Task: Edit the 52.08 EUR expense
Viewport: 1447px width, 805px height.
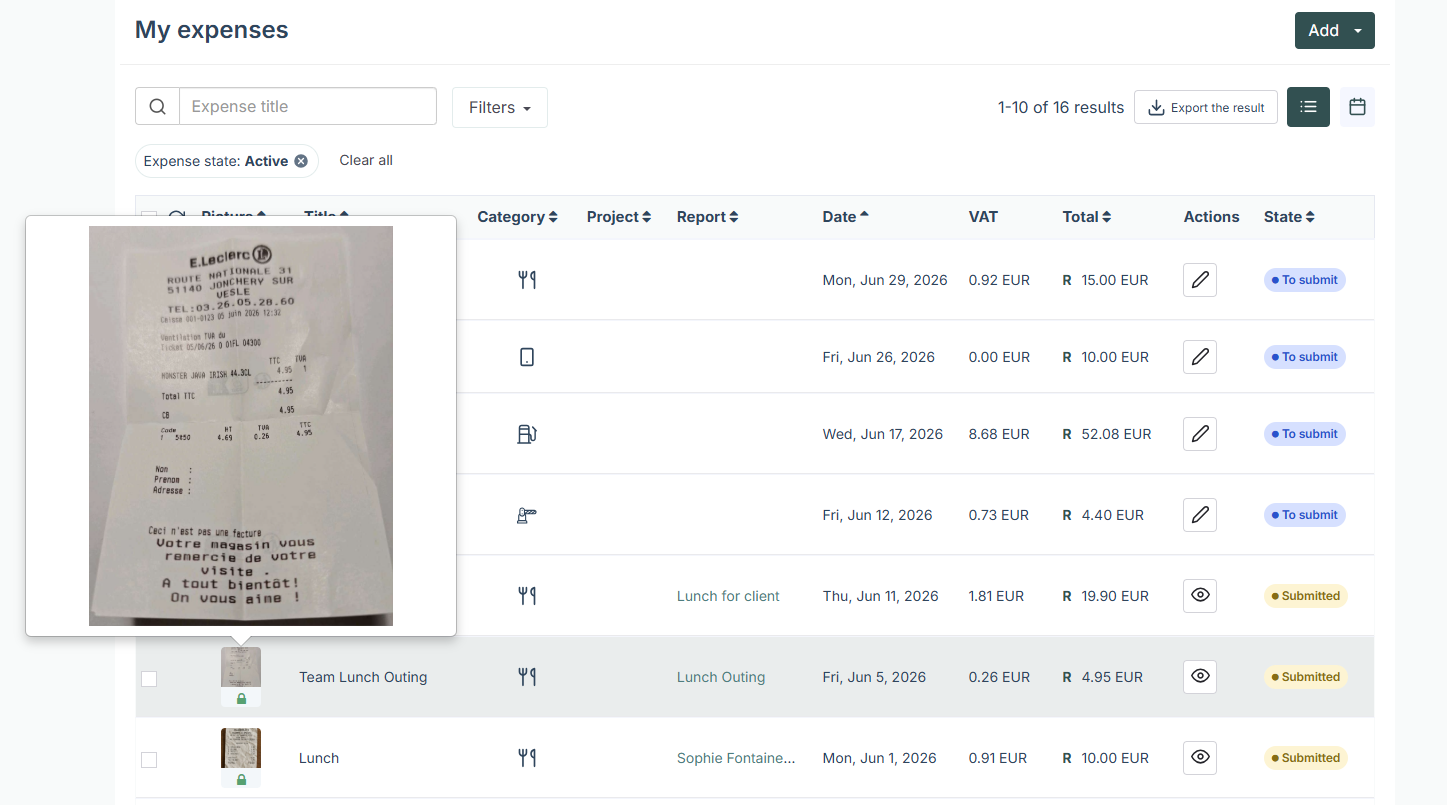Action: pos(1200,434)
